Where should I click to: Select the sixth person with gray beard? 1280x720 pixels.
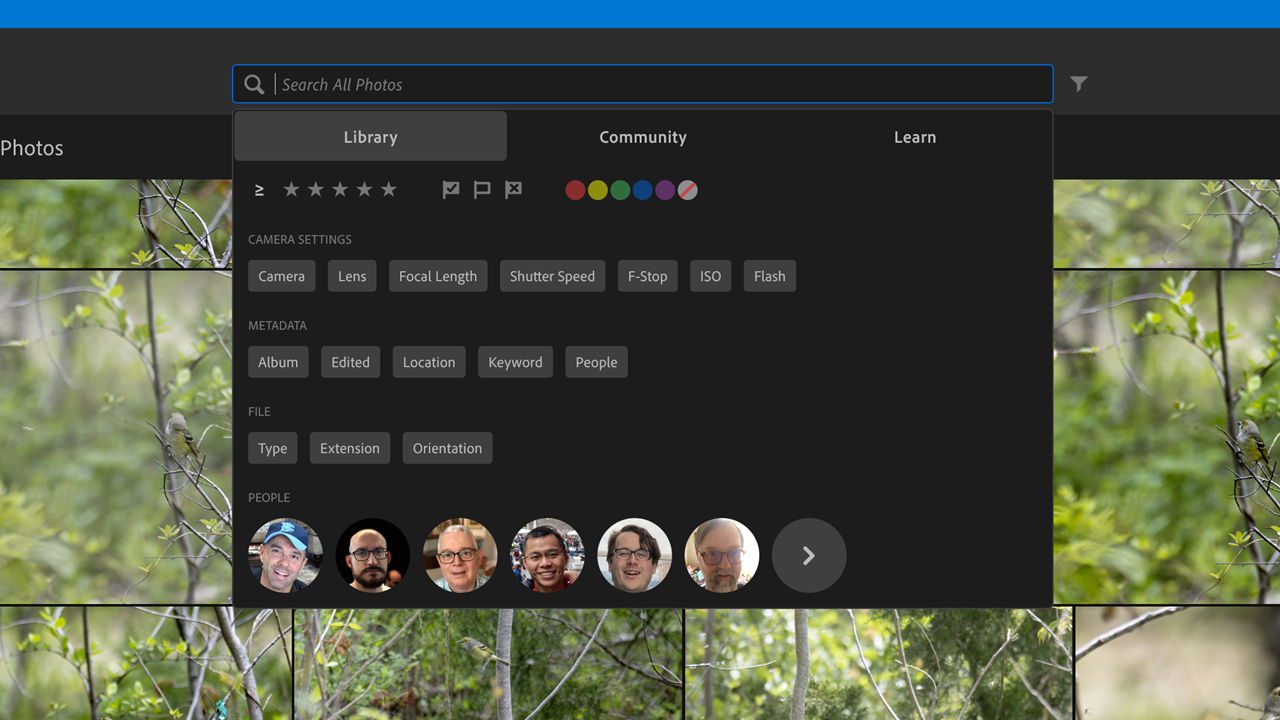click(722, 555)
